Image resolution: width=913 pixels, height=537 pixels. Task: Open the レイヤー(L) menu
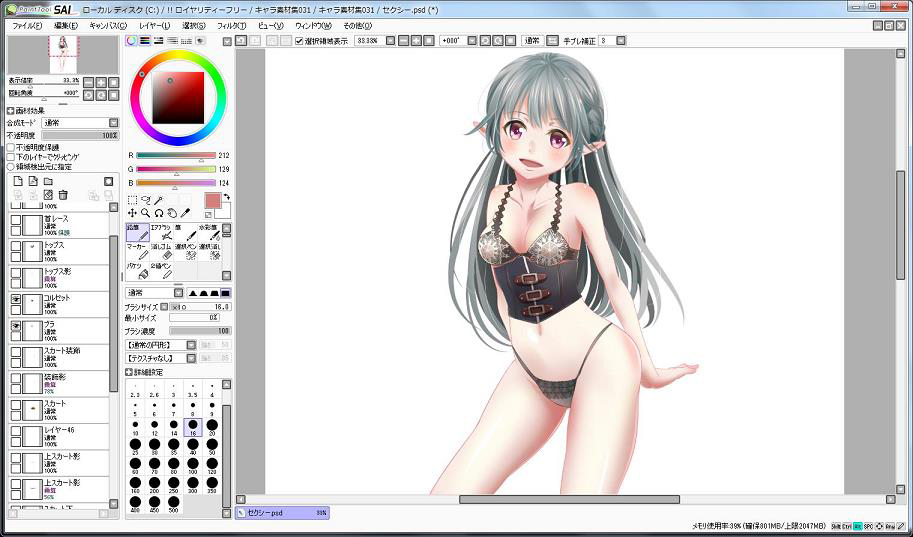[x=154, y=25]
